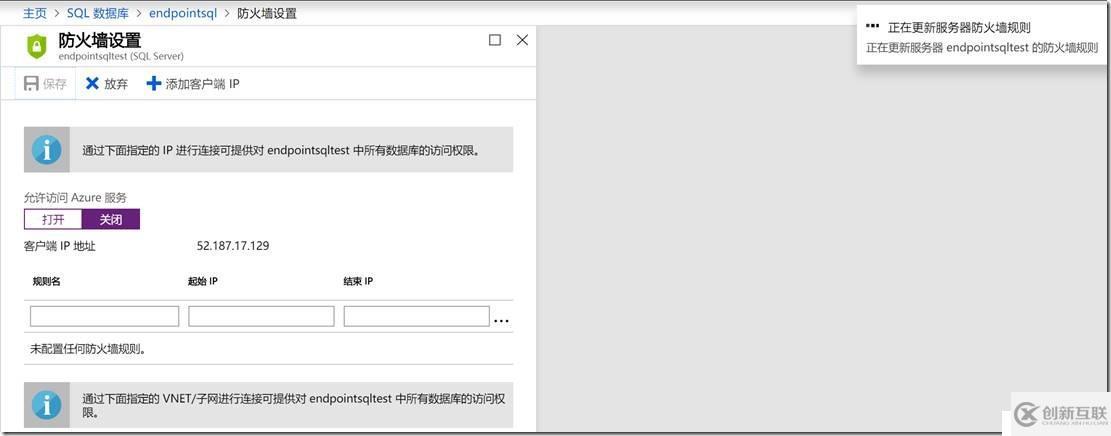This screenshot has height=436, width=1111.
Task: Close the firewall settings blade
Action: coord(522,40)
